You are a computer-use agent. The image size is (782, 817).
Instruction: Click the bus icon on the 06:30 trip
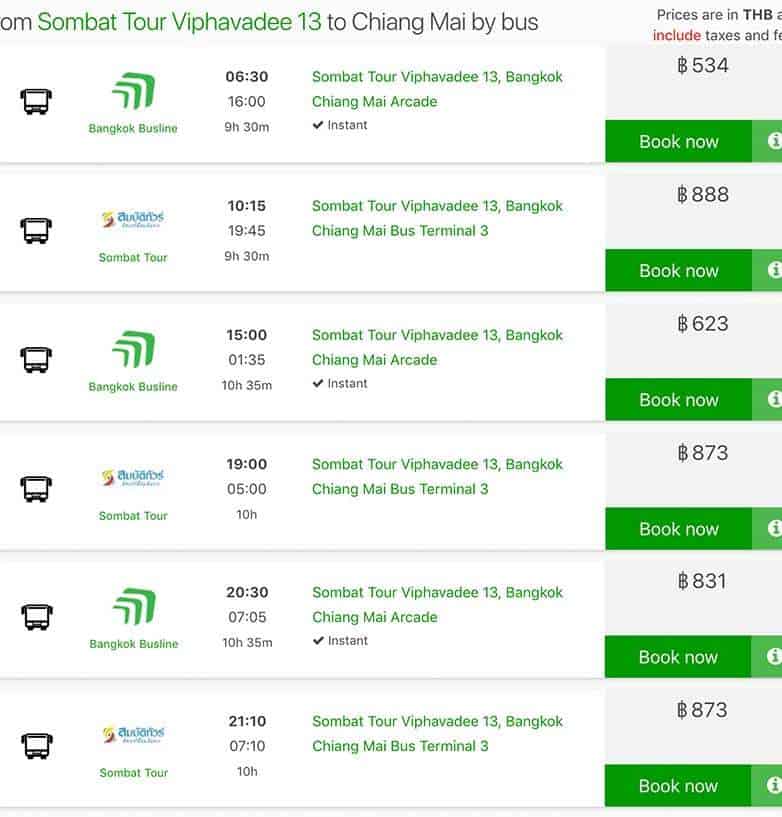point(35,102)
